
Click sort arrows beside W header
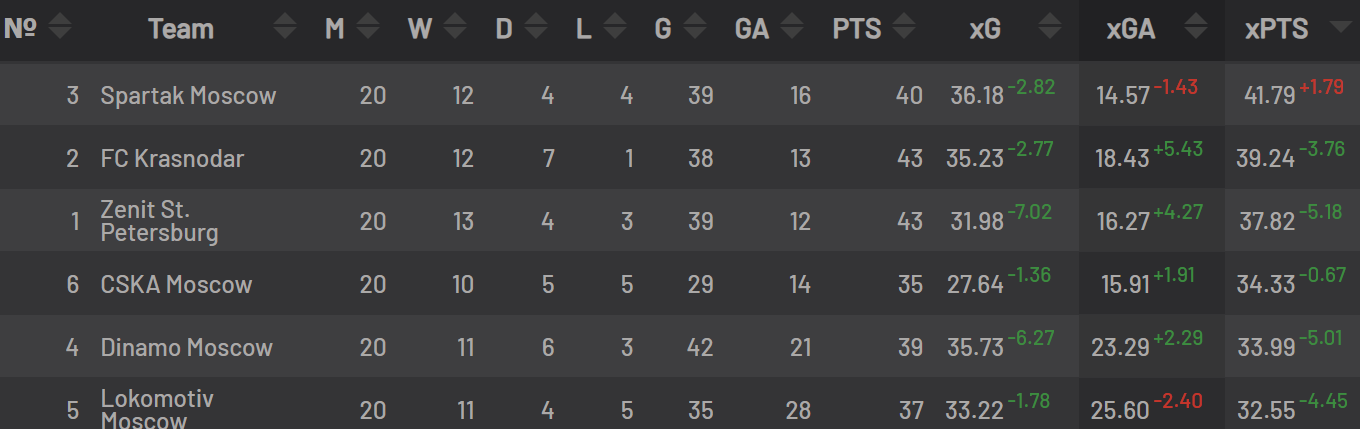click(456, 28)
